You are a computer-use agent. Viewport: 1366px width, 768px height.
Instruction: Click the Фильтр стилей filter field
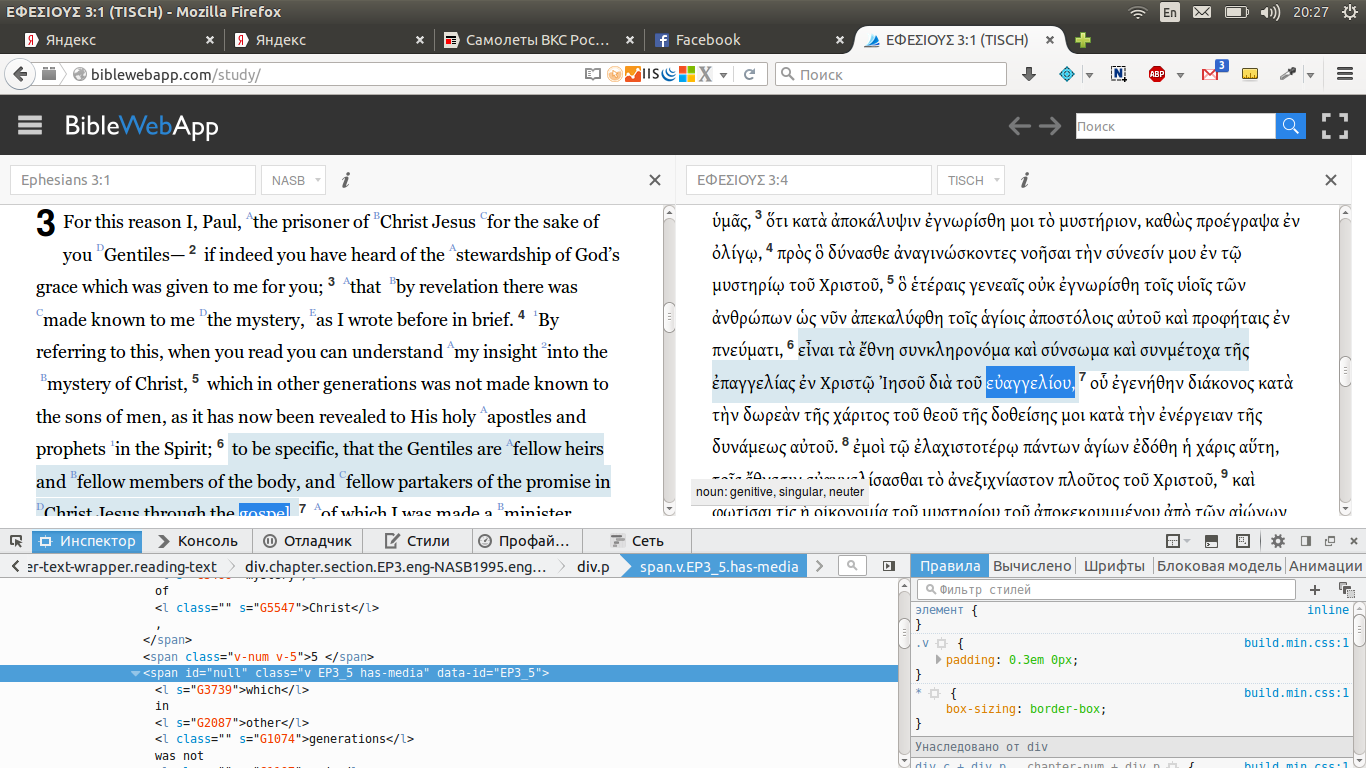[x=1107, y=590]
